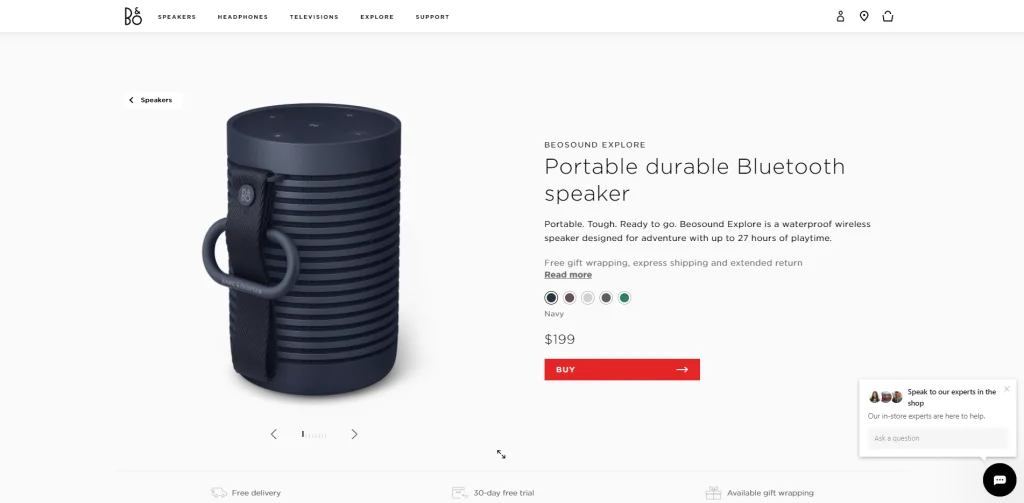This screenshot has width=1024, height=503.
Task: Open the shopping bag icon
Action: coord(888,16)
